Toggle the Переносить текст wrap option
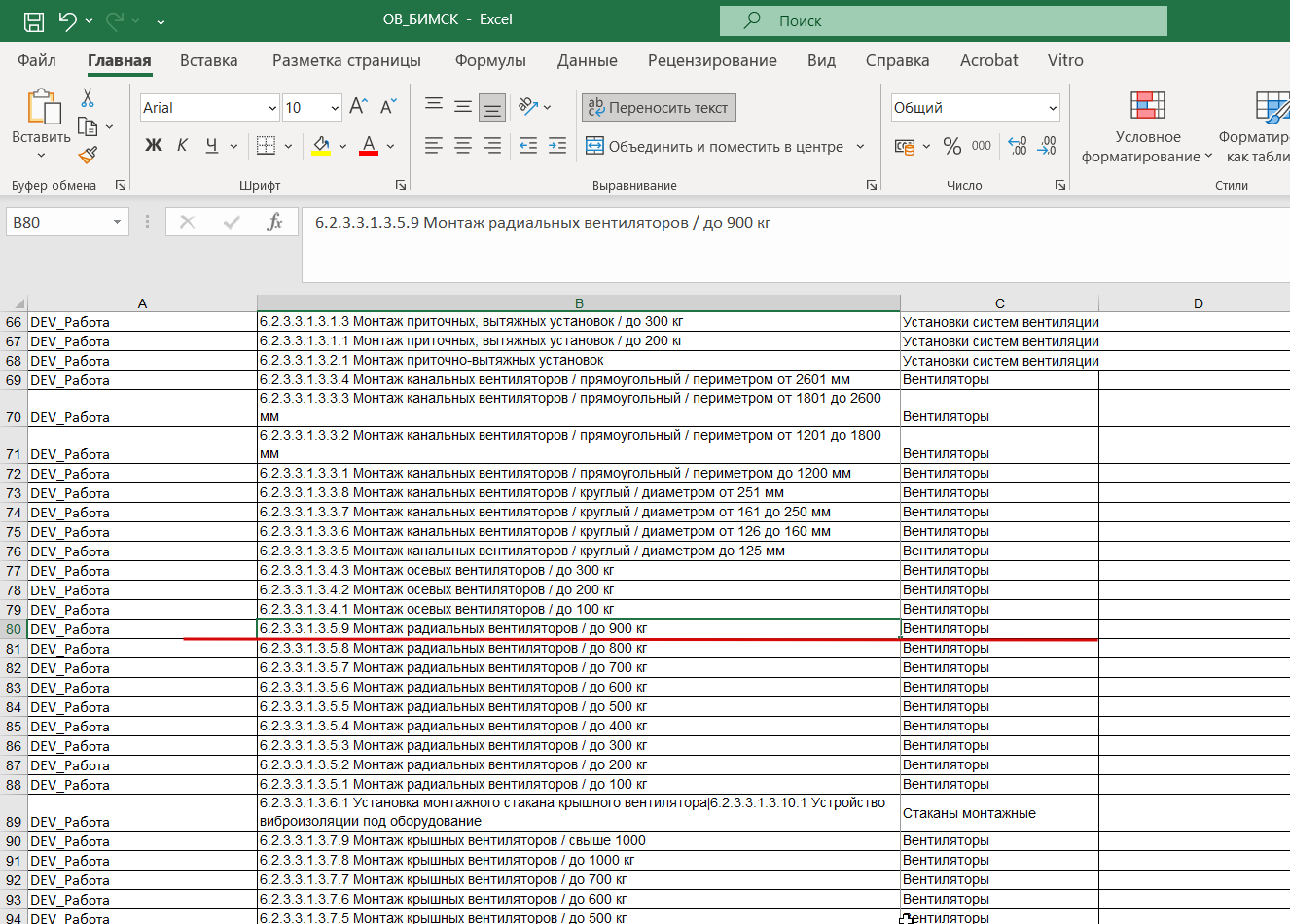This screenshot has width=1290, height=924. click(659, 108)
